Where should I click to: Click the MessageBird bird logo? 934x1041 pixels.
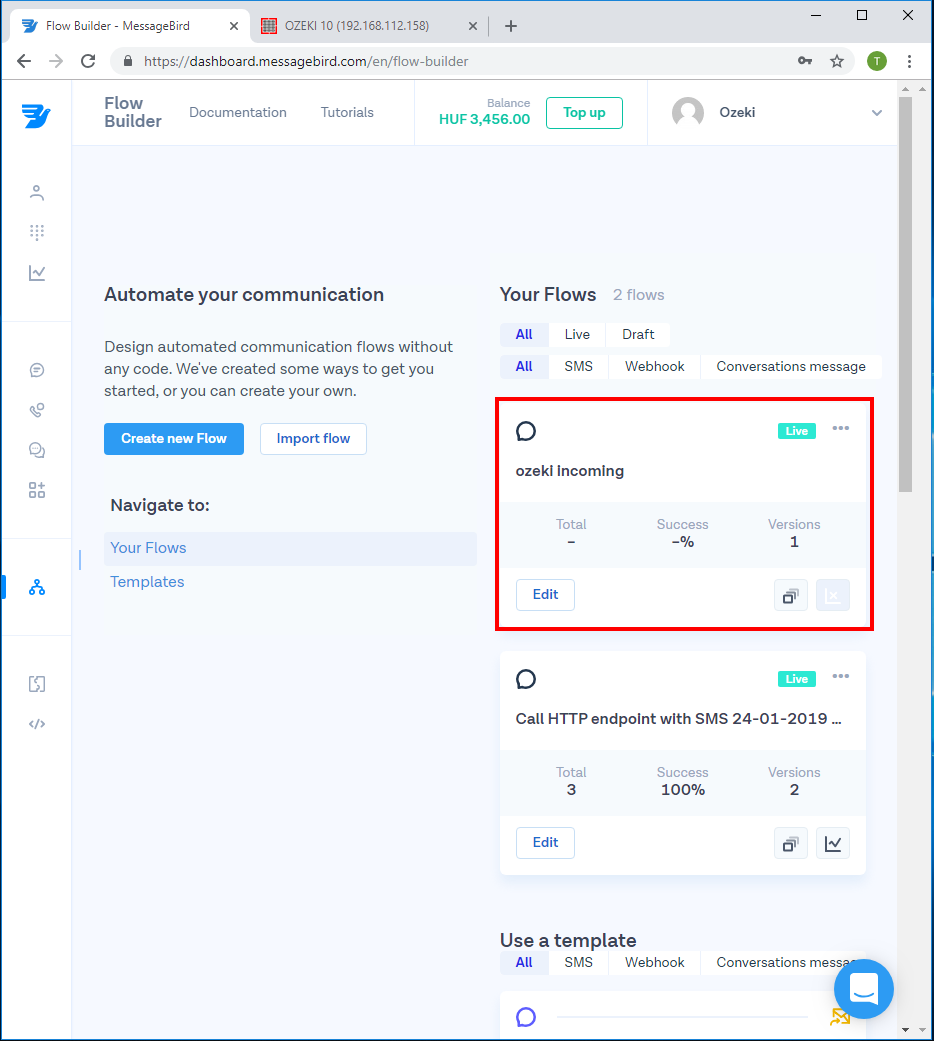36,114
